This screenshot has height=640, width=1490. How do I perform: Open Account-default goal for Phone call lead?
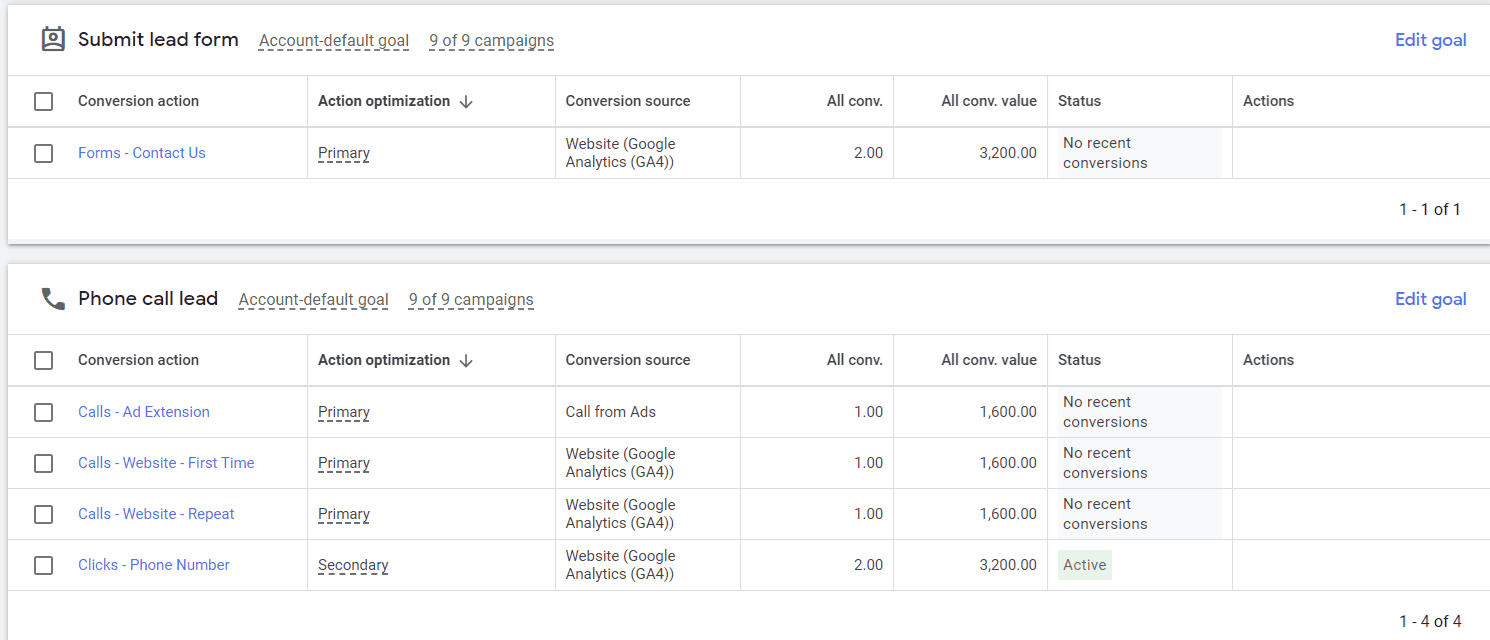(x=314, y=300)
